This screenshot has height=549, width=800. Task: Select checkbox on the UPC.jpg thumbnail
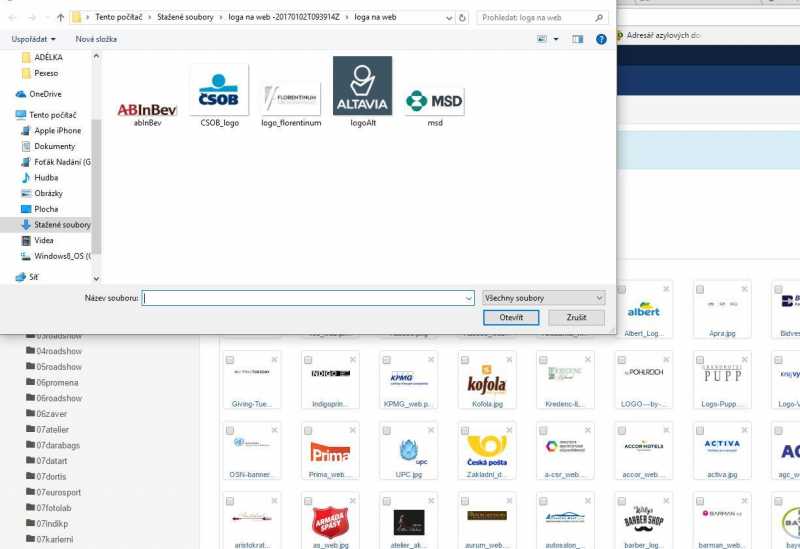387,430
